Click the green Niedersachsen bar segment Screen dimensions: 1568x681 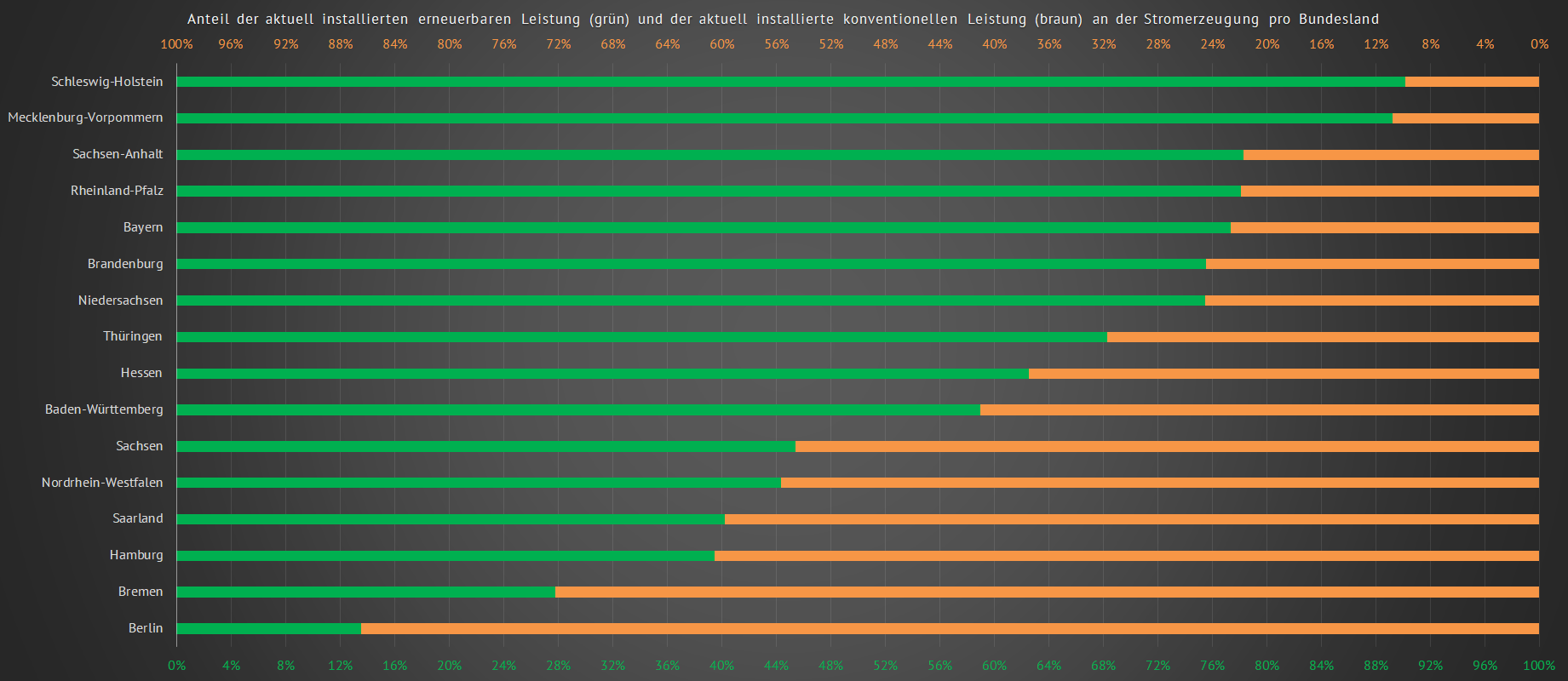(x=691, y=300)
